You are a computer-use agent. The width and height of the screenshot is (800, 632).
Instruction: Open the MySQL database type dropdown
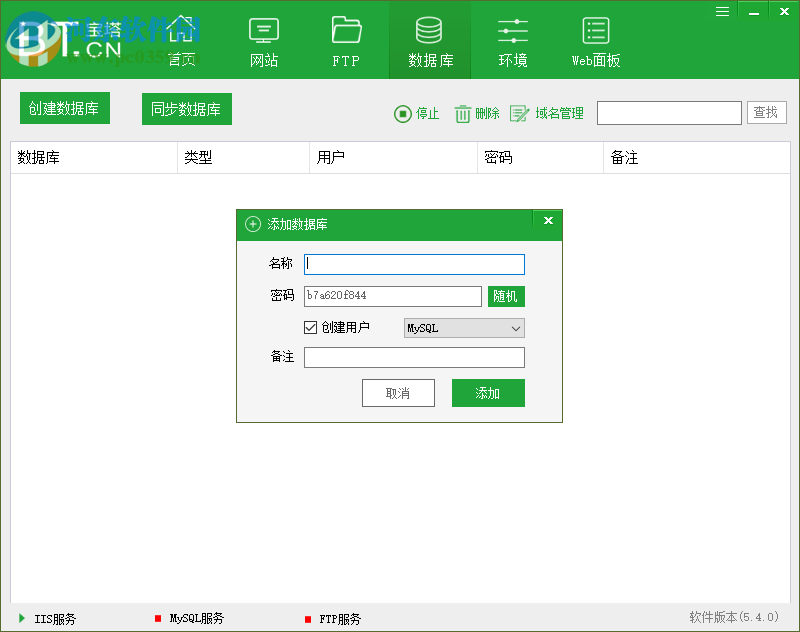[463, 327]
